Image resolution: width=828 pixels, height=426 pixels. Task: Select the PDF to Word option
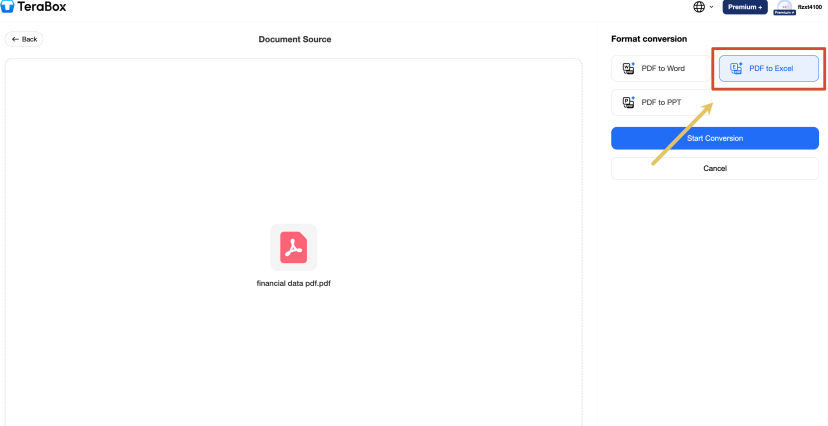pyautogui.click(x=661, y=69)
